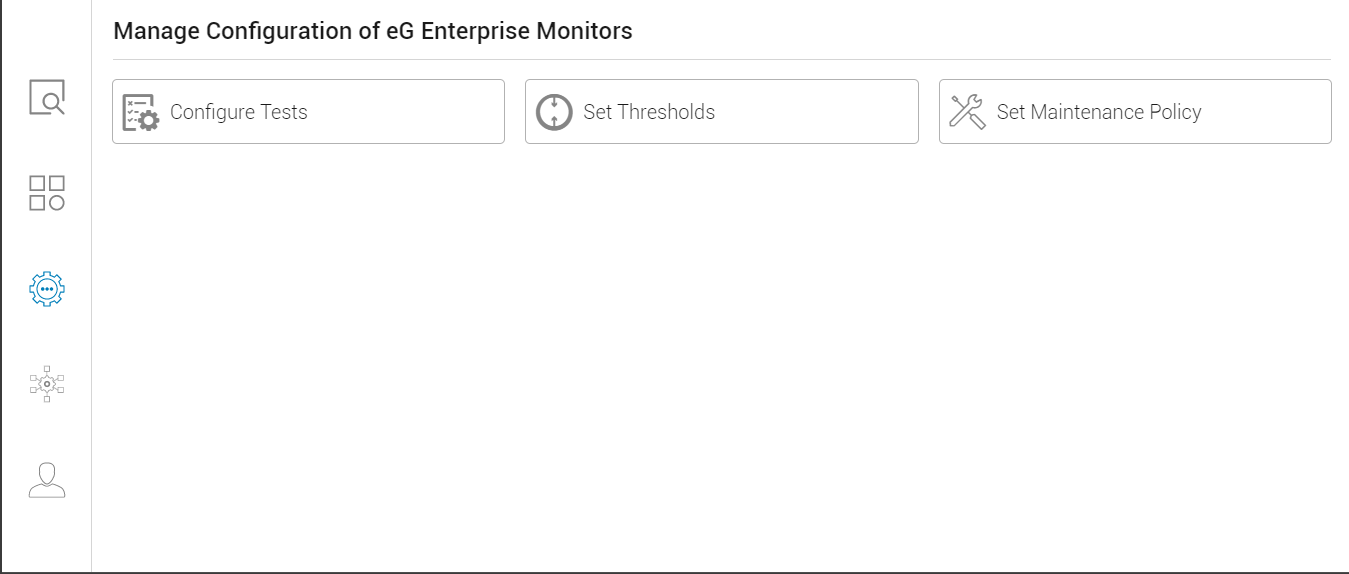Viewport: 1349px width, 574px height.
Task: Click the "Set Maintenance Policy" text label
Action: pyautogui.click(x=1099, y=112)
